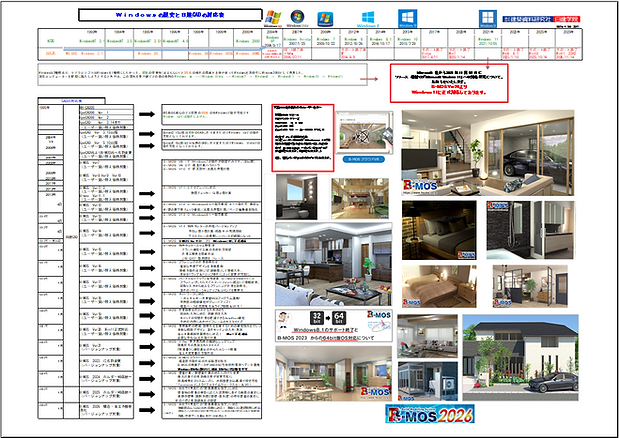619x438 pixels.
Task: Click the 64 bit icon in the banner
Action: tap(339, 317)
